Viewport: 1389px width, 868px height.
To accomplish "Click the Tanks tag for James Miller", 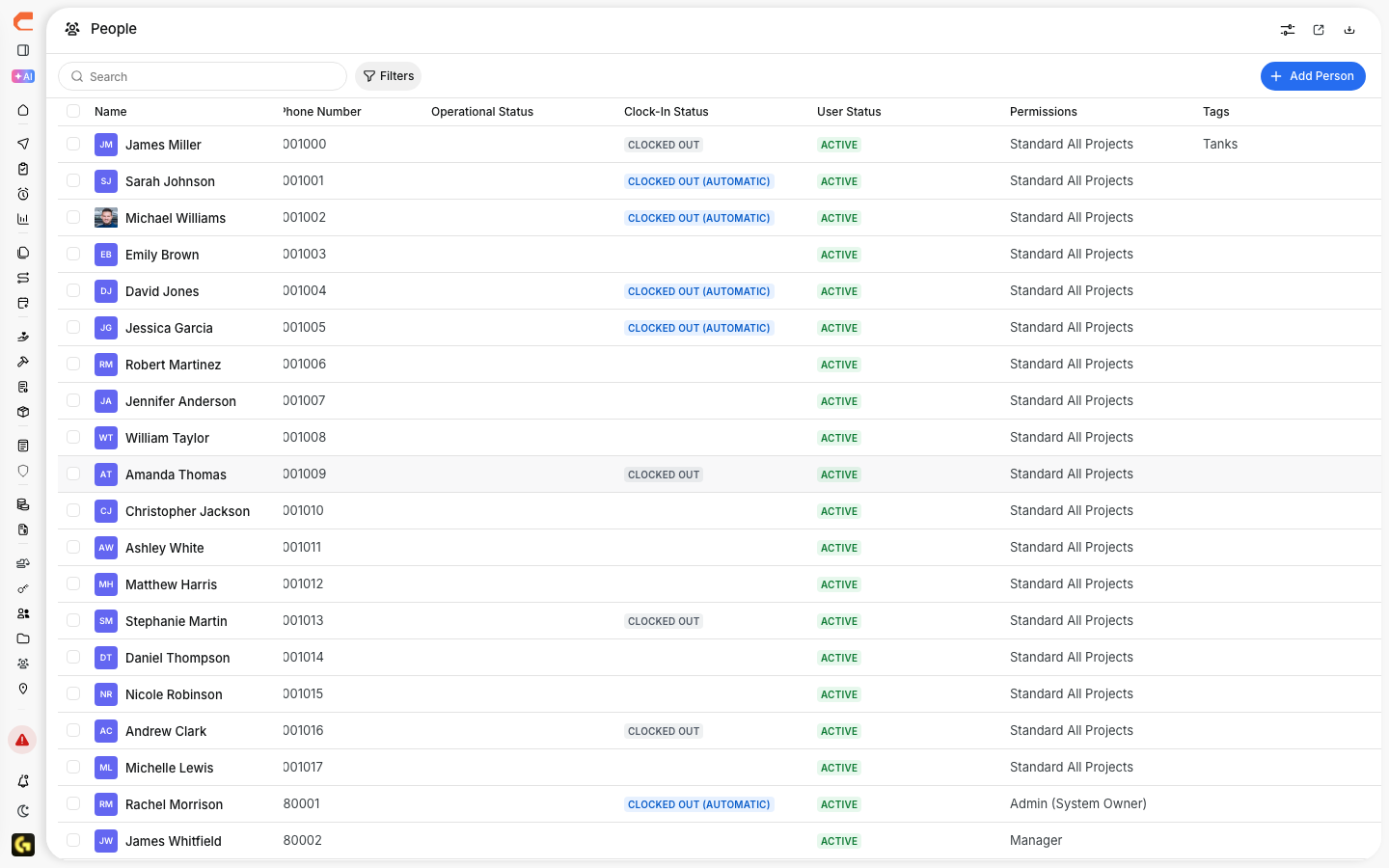I will click(1220, 145).
